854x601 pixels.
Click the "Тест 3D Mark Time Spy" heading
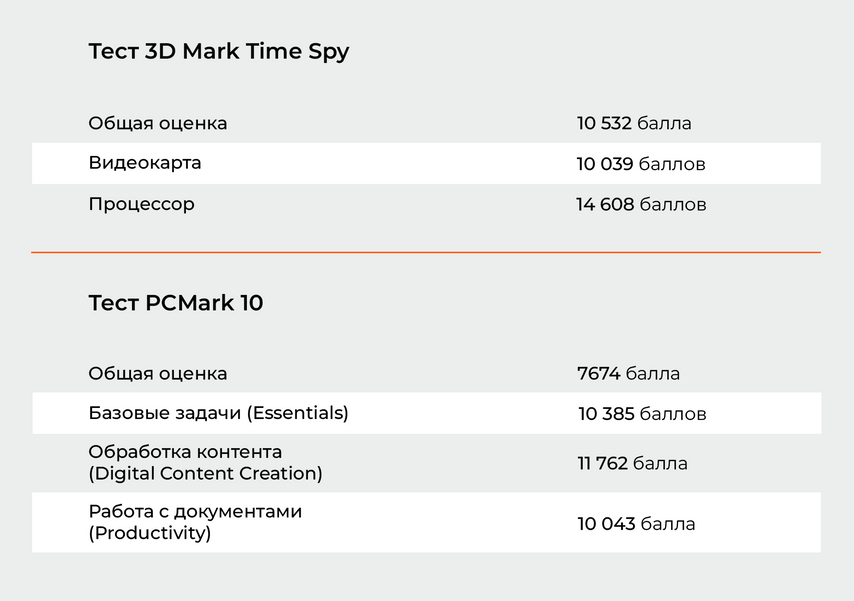[x=218, y=52]
